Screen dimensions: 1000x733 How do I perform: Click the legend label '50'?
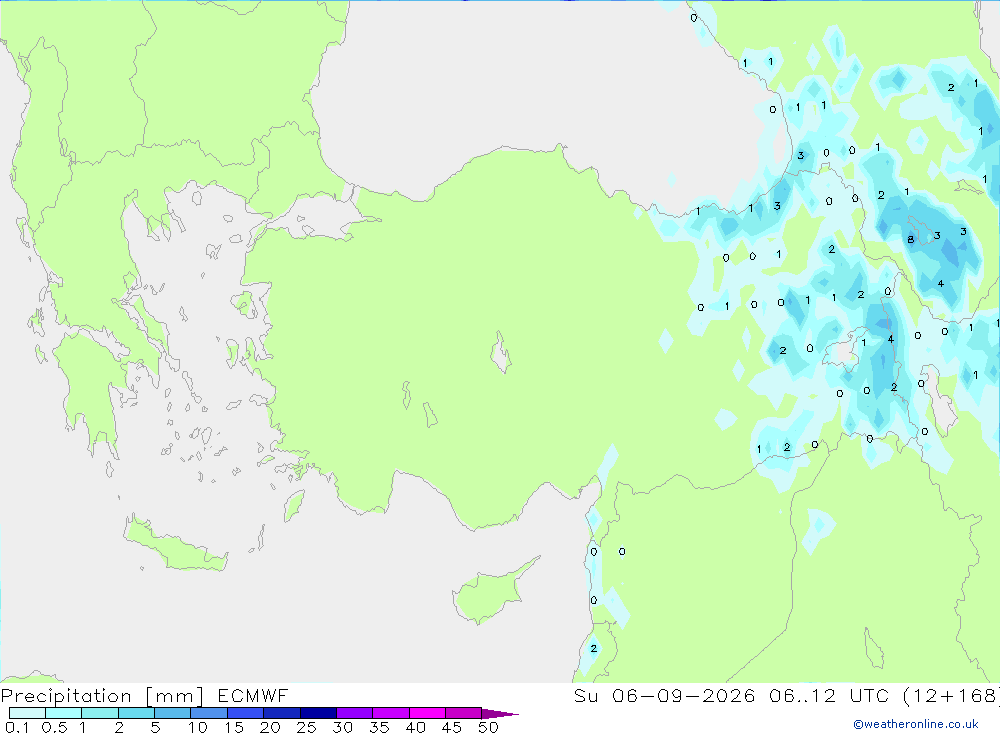pyautogui.click(x=488, y=727)
